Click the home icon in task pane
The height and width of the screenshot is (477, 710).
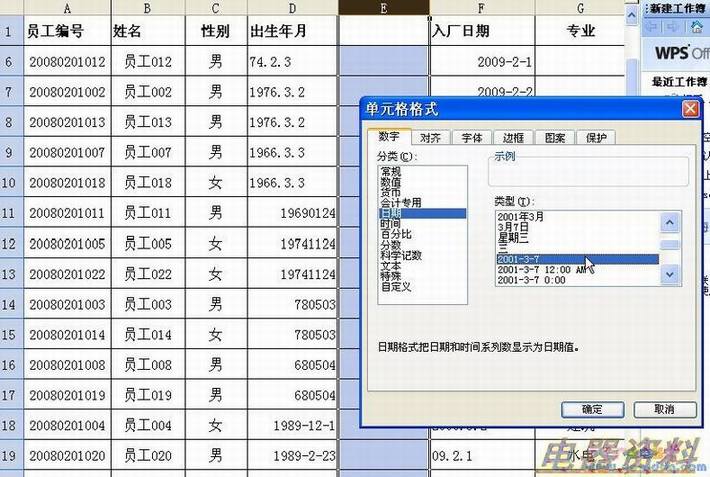[698, 25]
